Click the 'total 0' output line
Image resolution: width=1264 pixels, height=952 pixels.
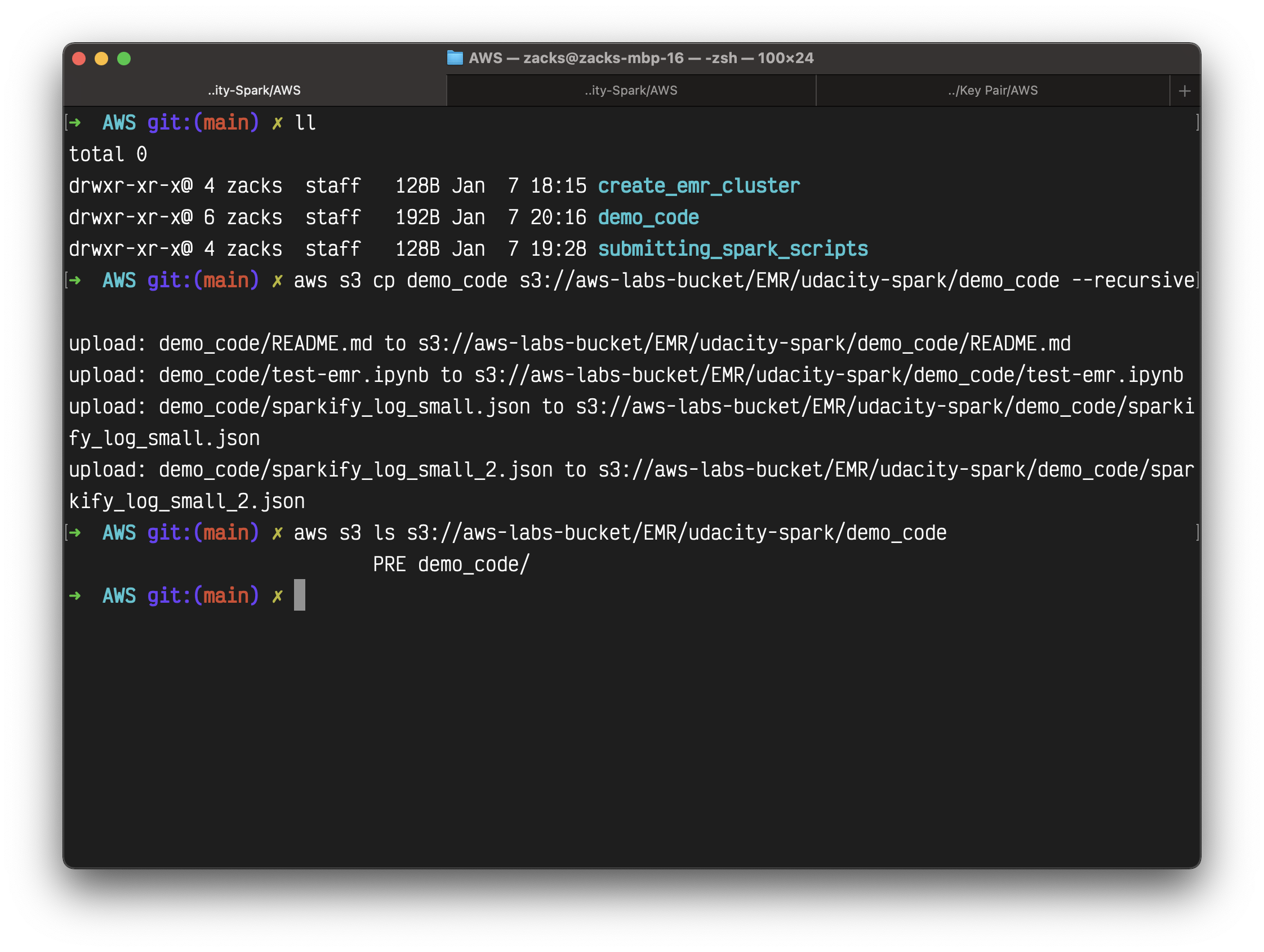[108, 155]
